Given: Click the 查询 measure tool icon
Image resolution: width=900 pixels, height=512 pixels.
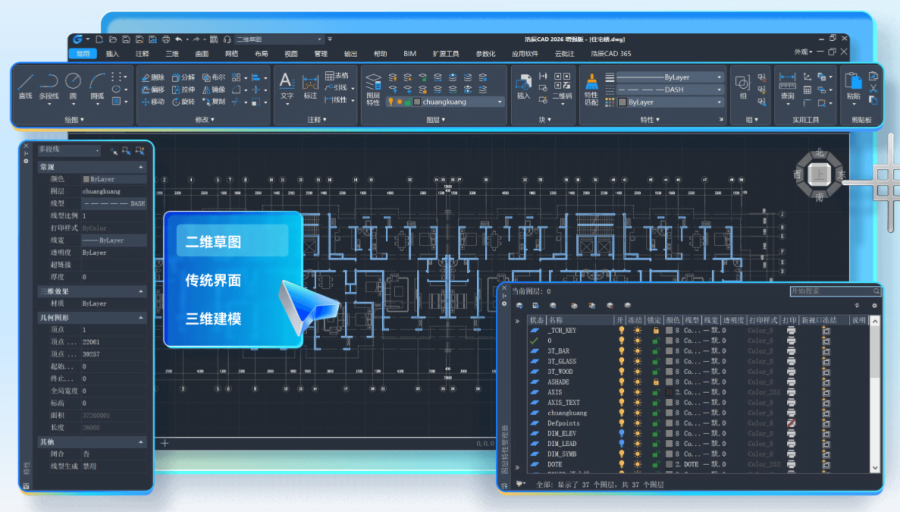Looking at the screenshot, I should [787, 83].
